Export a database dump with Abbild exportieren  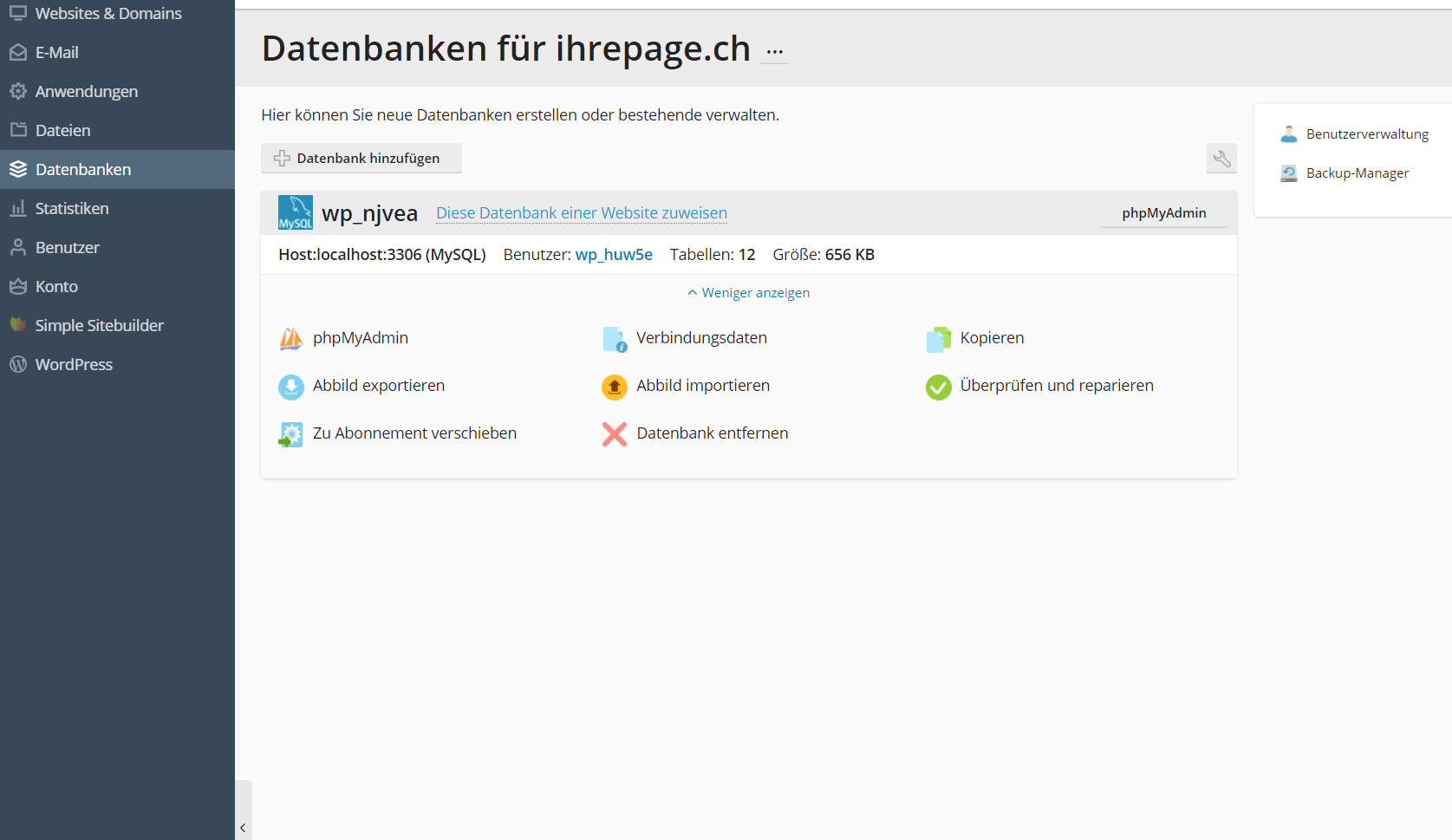click(x=379, y=386)
